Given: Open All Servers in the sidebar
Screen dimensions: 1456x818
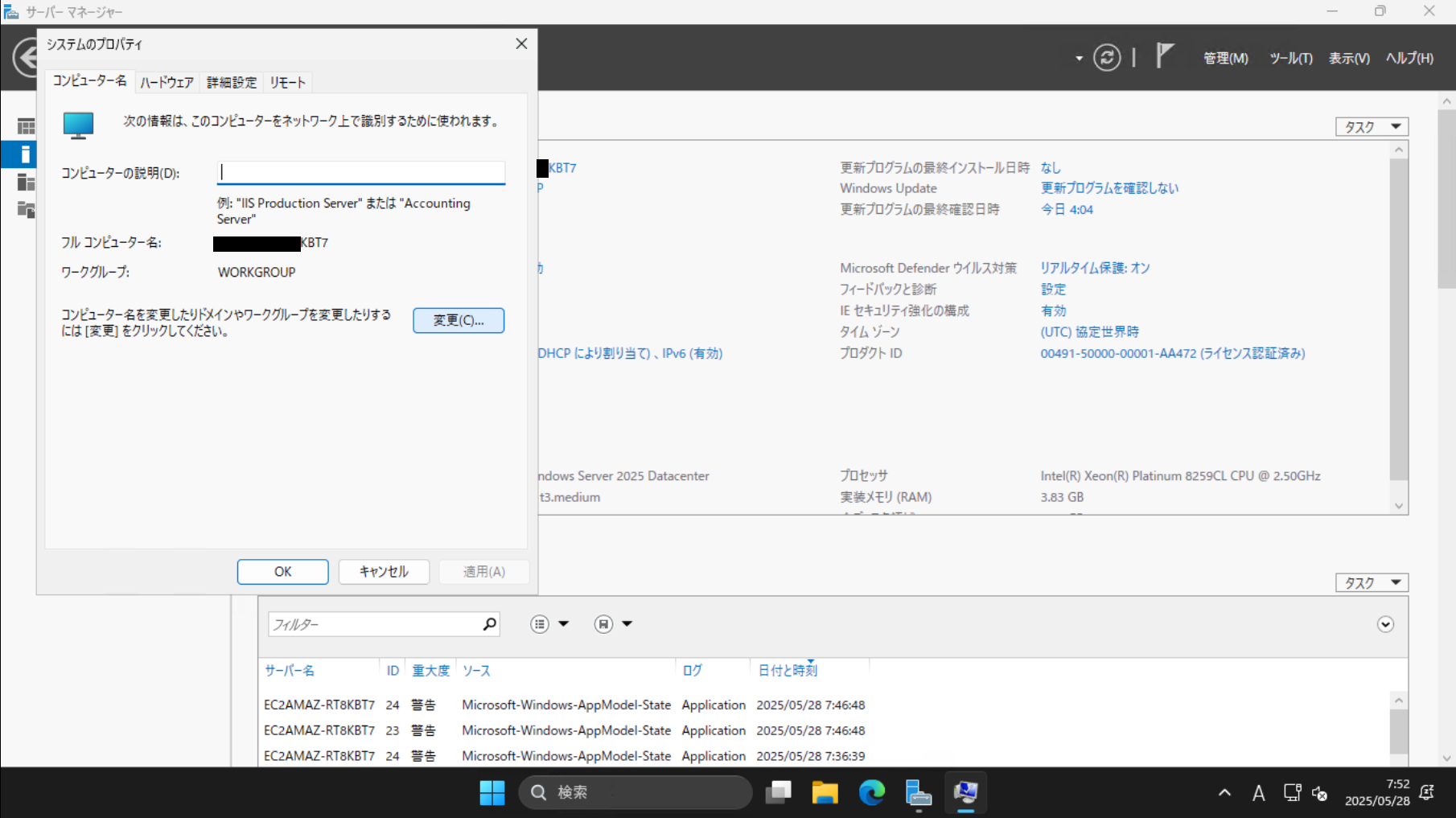Looking at the screenshot, I should [x=25, y=183].
